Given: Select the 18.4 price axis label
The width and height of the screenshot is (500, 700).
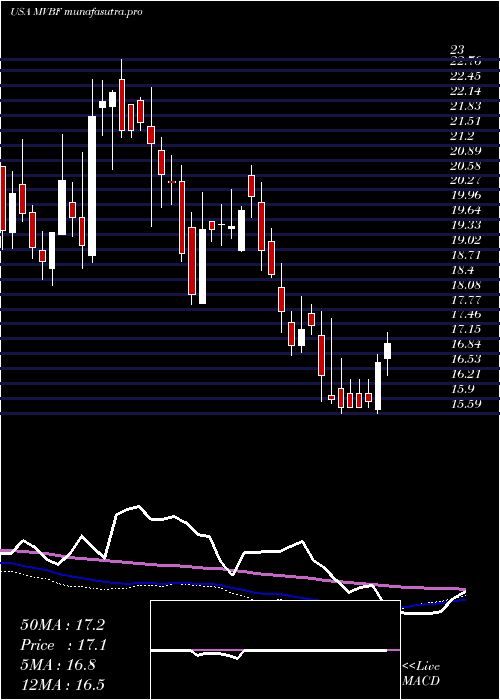Looking at the screenshot, I should (x=462, y=270).
